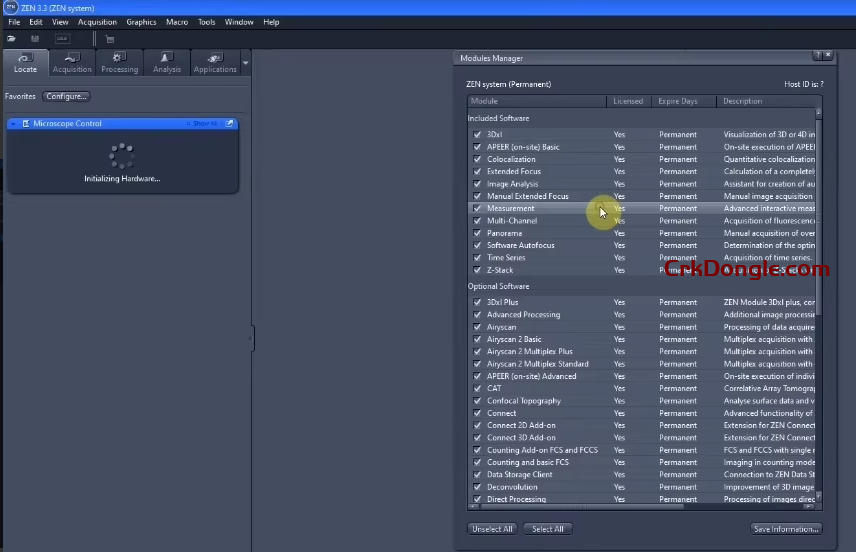856x552 pixels.
Task: Open the Macro menu
Action: click(177, 22)
